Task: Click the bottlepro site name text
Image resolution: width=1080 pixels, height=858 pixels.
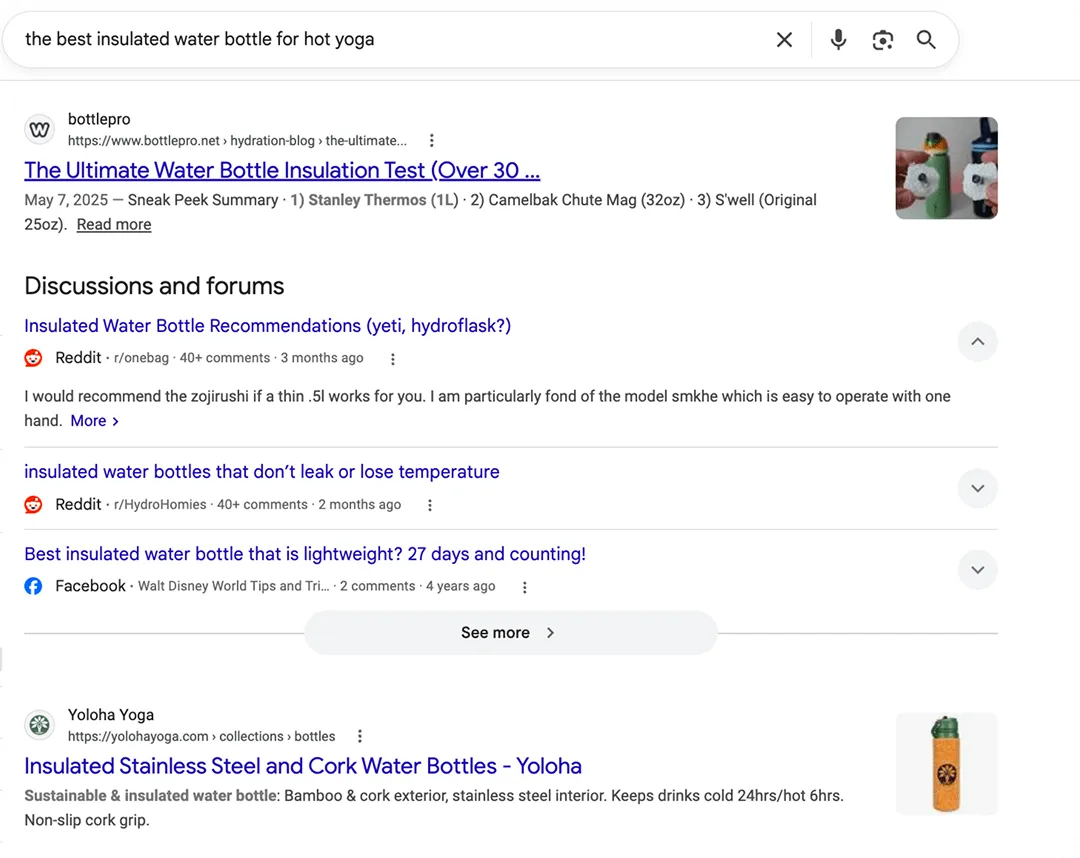Action: (99, 119)
